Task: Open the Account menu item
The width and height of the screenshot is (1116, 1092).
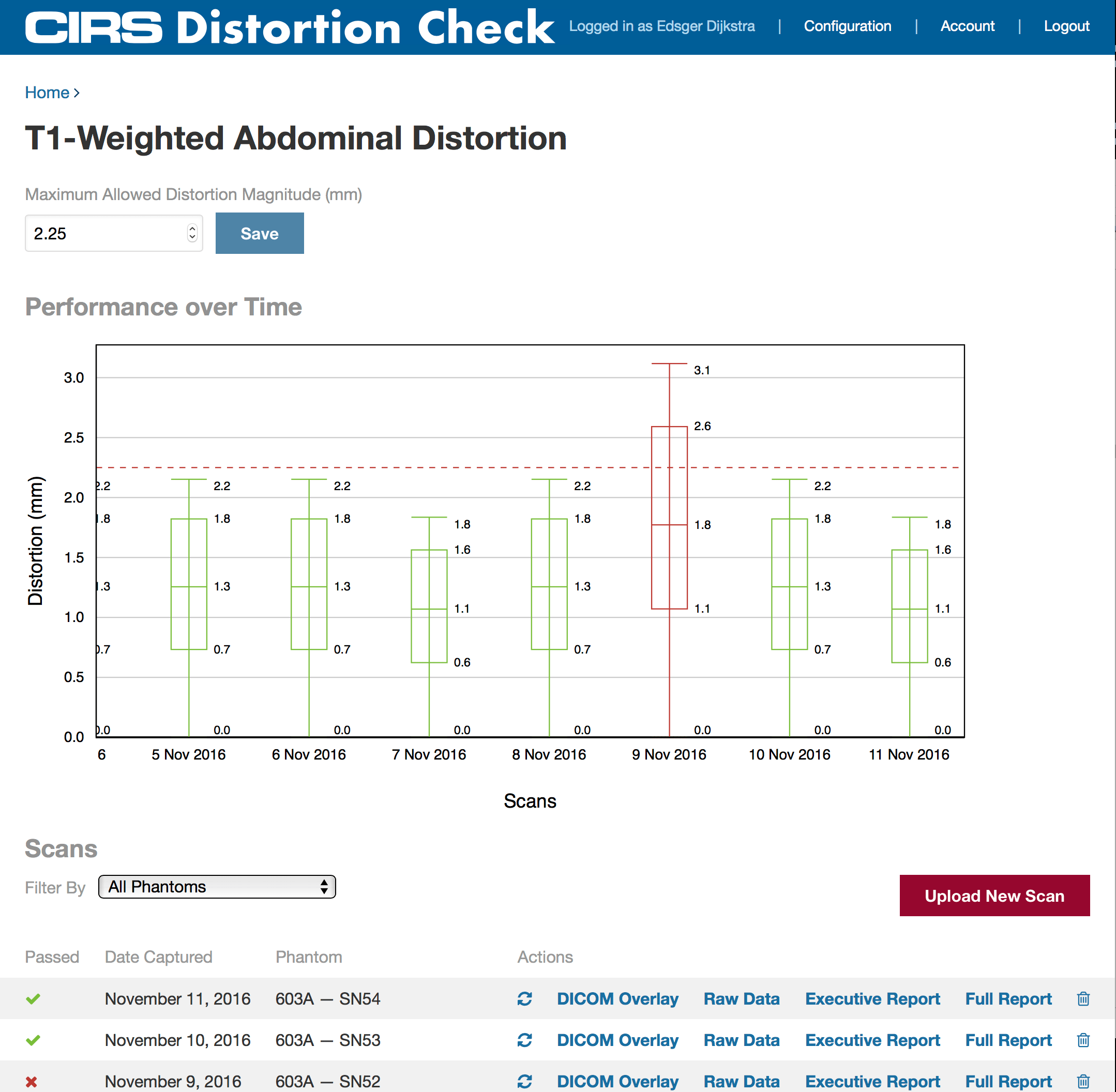Action: click(x=967, y=26)
